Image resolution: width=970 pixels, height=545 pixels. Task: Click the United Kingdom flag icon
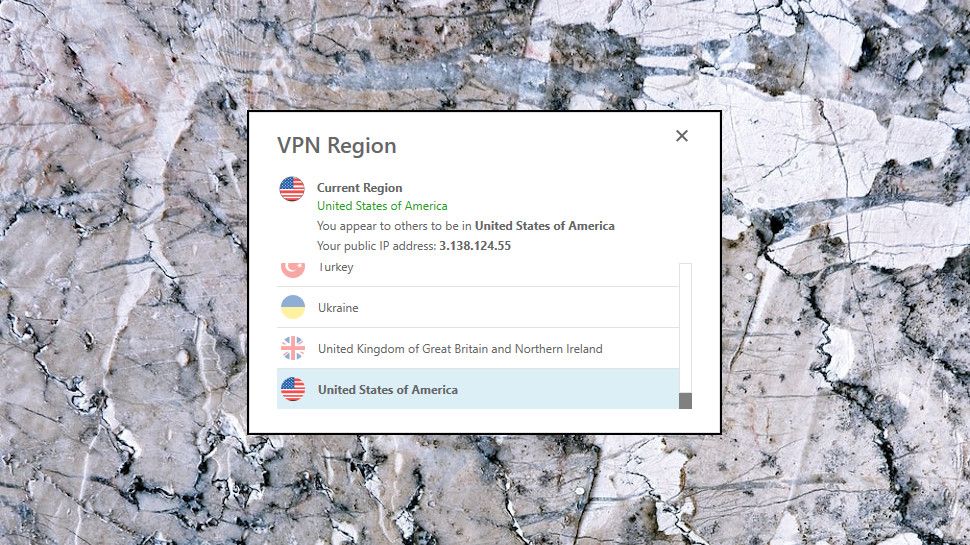point(293,348)
